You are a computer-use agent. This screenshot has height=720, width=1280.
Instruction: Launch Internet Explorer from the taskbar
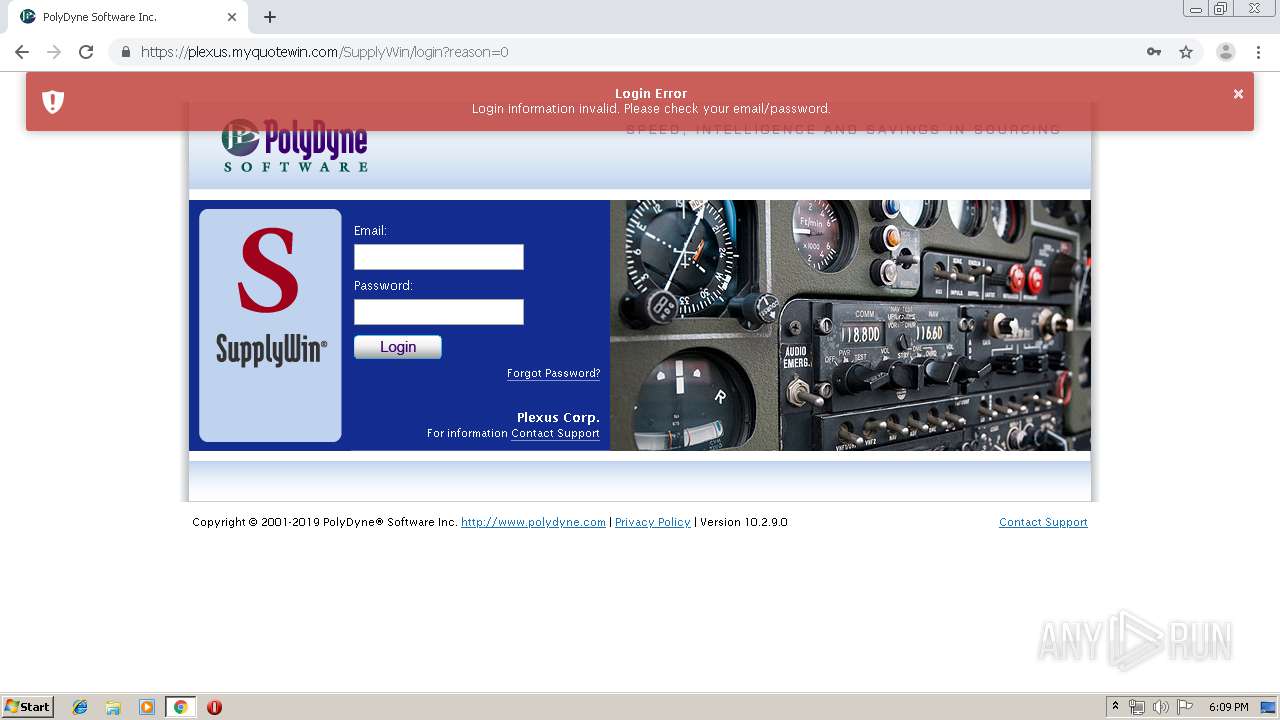(80, 707)
